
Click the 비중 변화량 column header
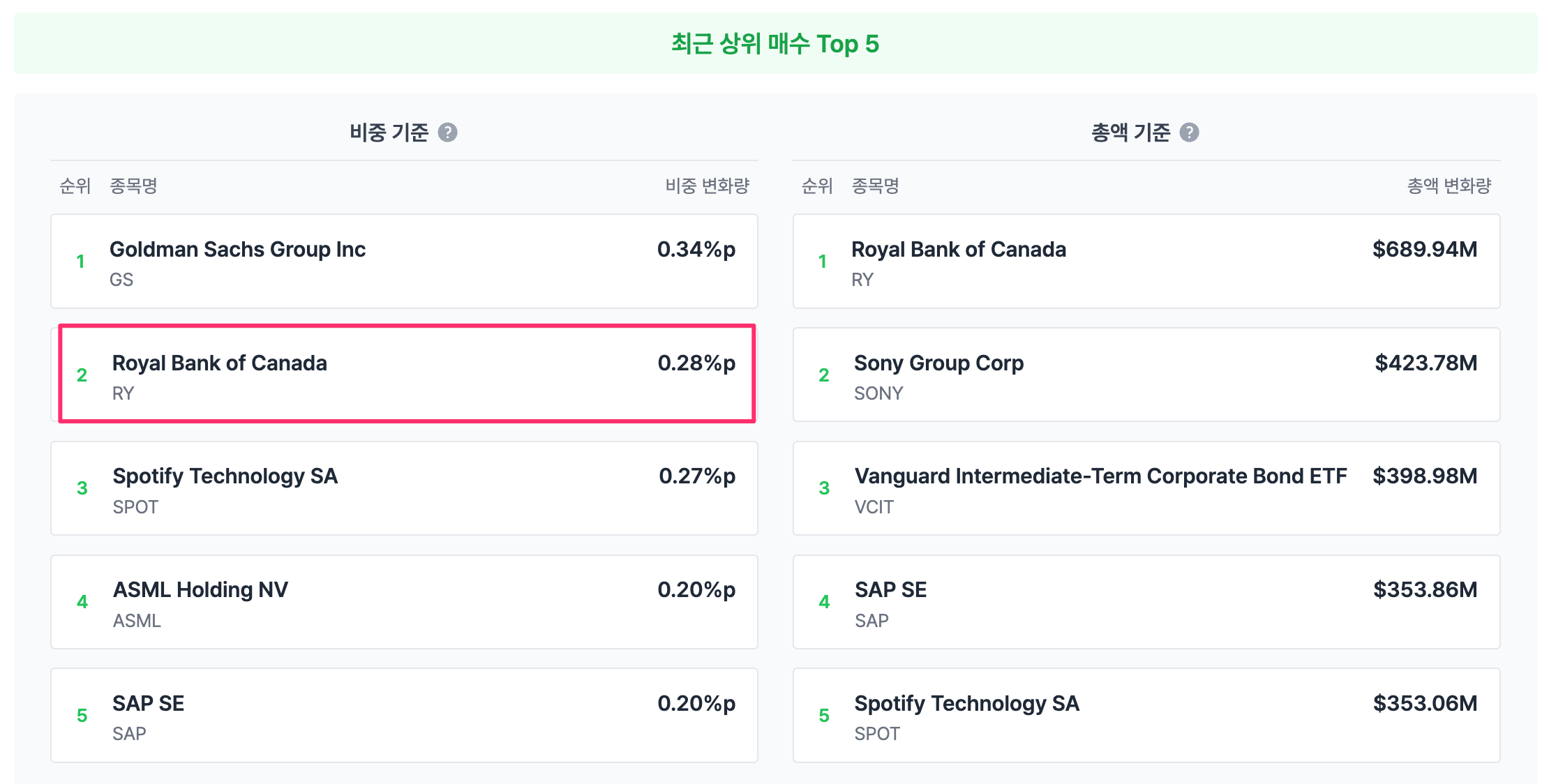pyautogui.click(x=707, y=186)
